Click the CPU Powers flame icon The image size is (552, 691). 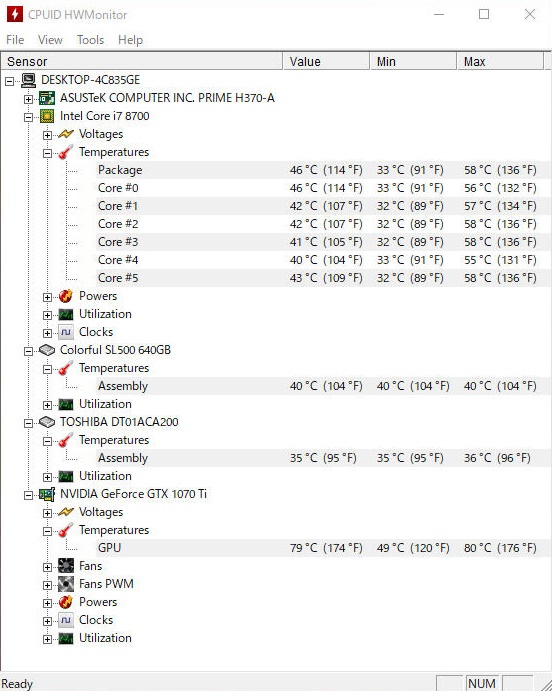(66, 296)
